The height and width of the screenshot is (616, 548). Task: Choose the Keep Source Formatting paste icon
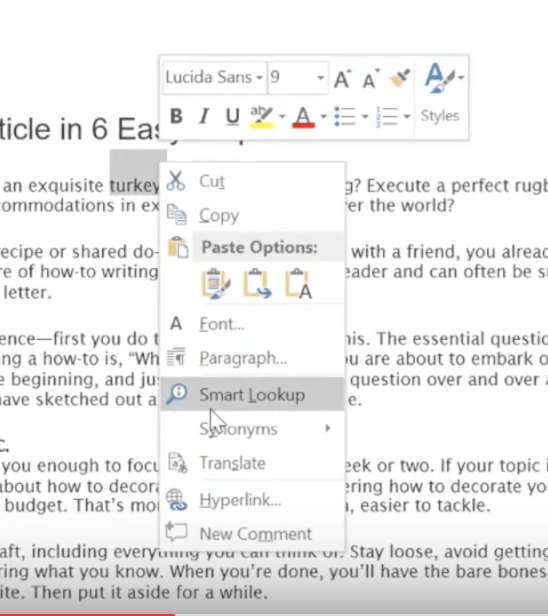[215, 284]
